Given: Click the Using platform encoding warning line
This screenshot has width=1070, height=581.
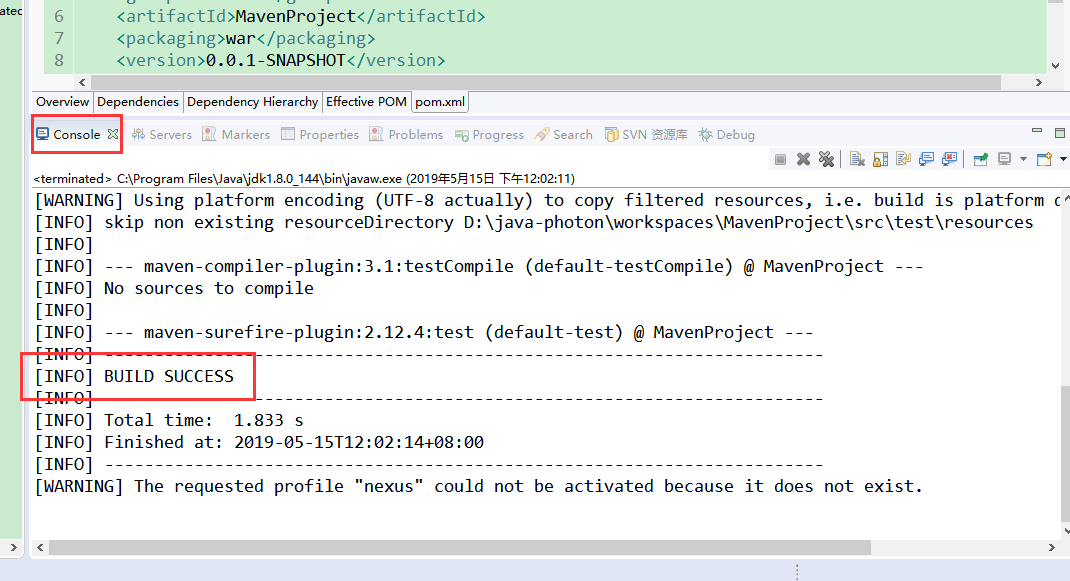Looking at the screenshot, I should (x=547, y=201).
